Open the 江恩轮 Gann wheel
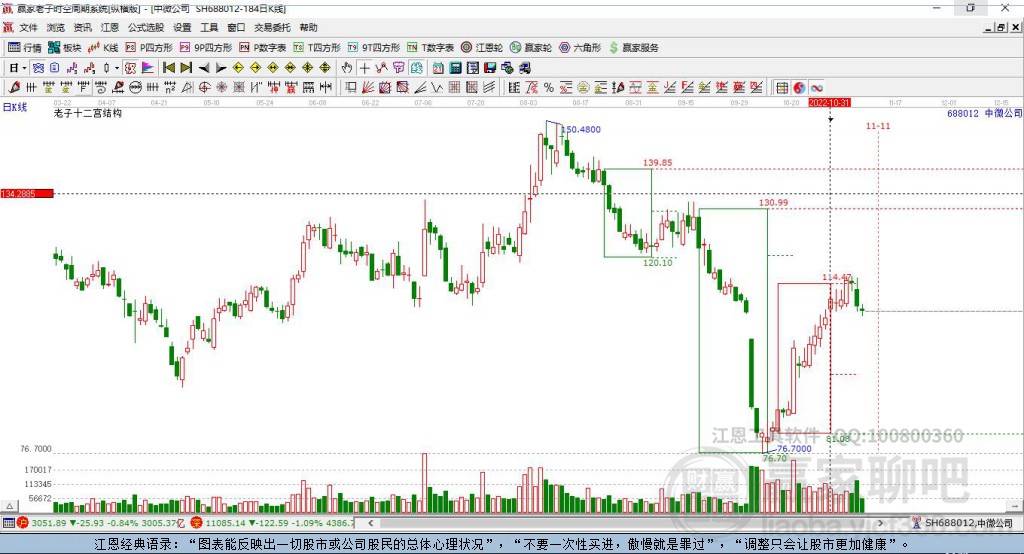Screen dimensions: 1024x554 (482, 48)
